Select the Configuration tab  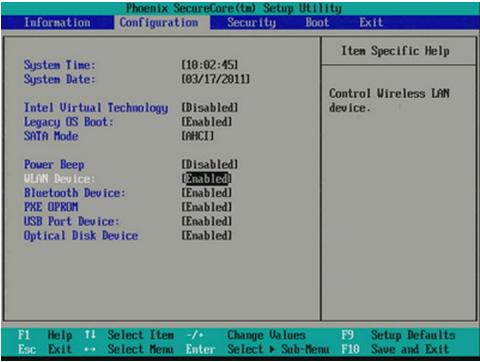(159, 23)
